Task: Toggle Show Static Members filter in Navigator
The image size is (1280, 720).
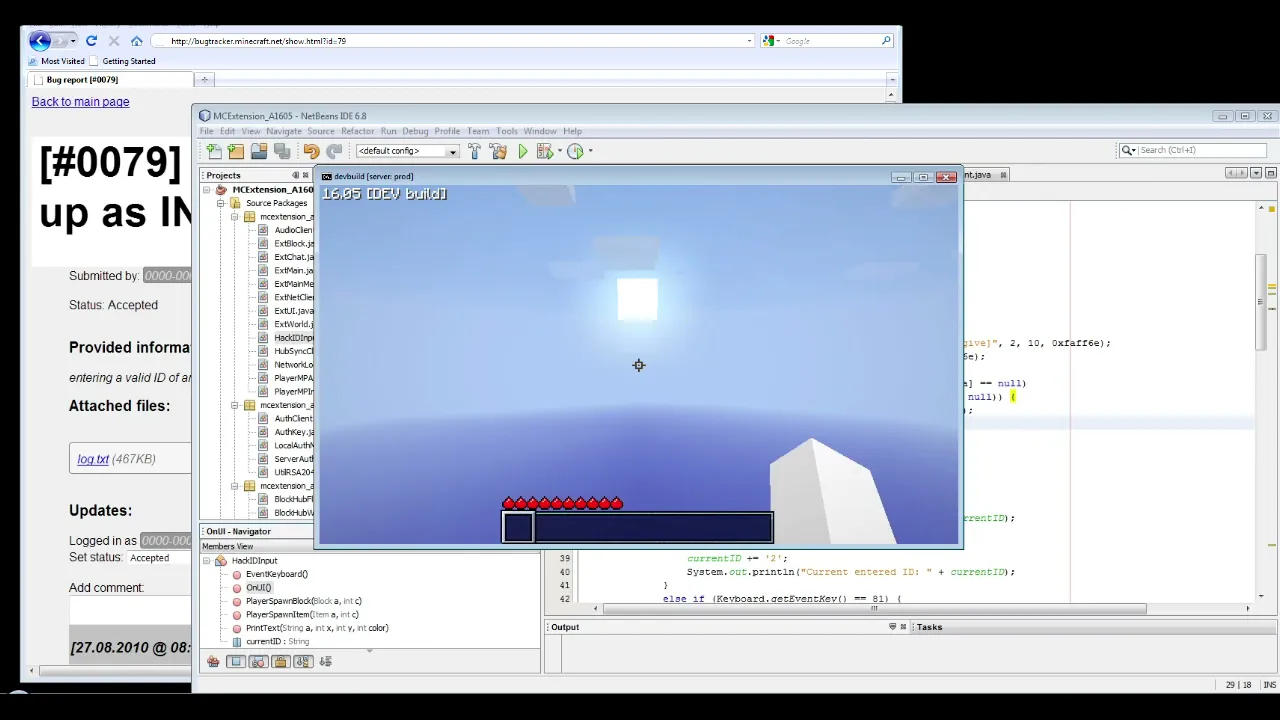Action: click(x=258, y=661)
